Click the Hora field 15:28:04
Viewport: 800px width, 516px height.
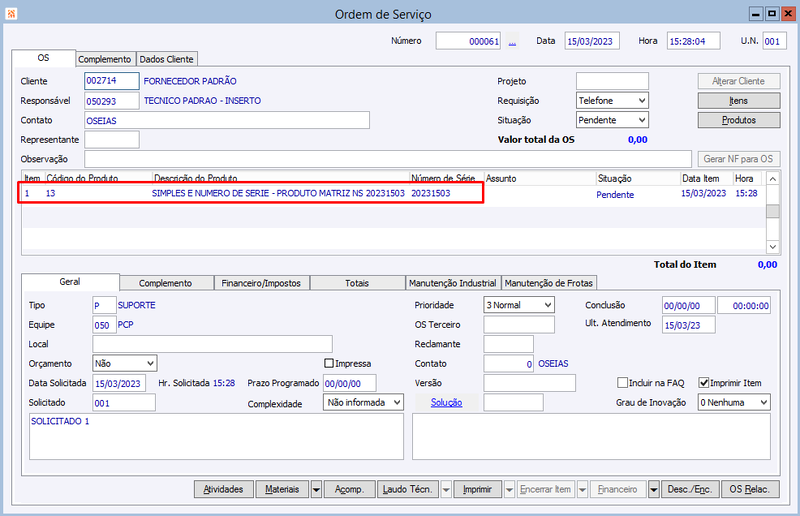pyautogui.click(x=693, y=41)
